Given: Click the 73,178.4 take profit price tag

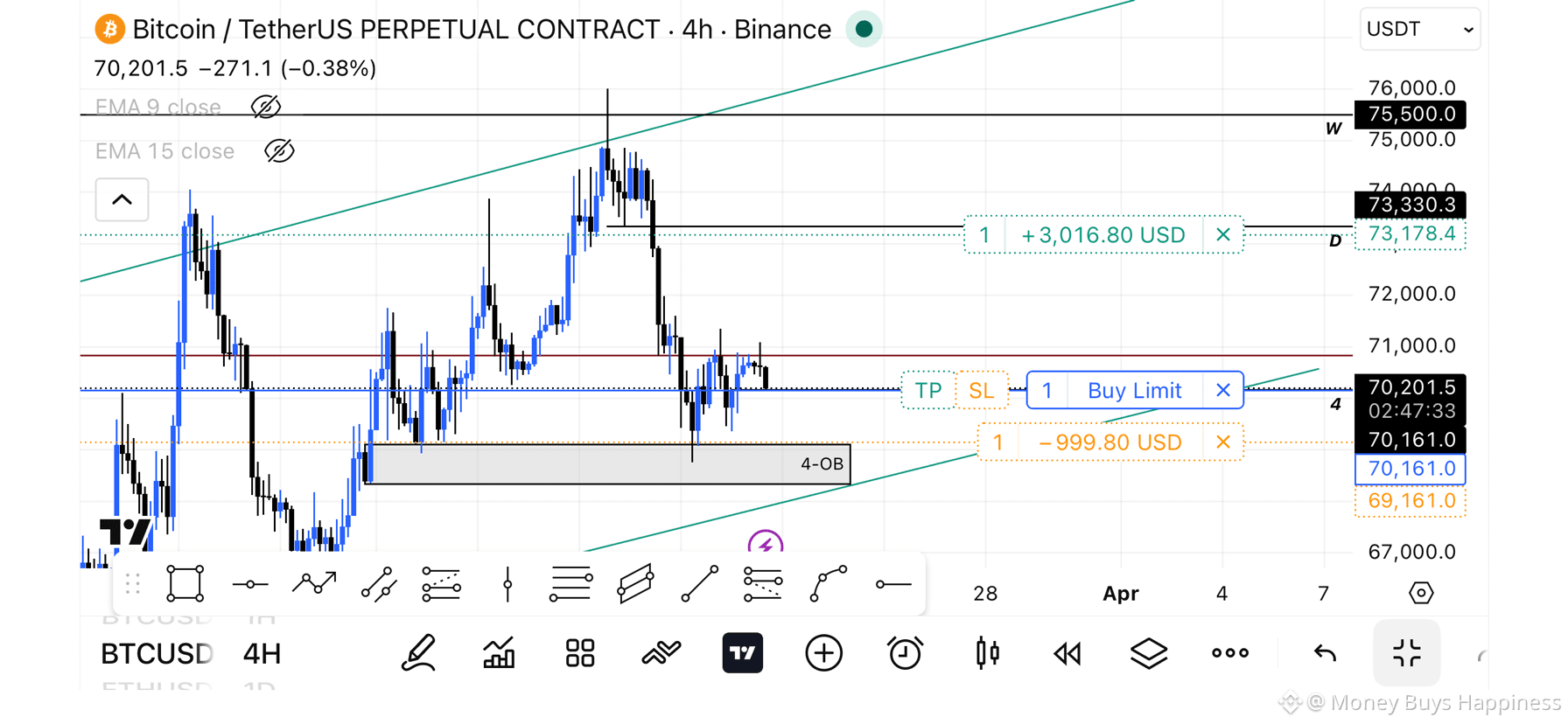Looking at the screenshot, I should tap(1410, 233).
